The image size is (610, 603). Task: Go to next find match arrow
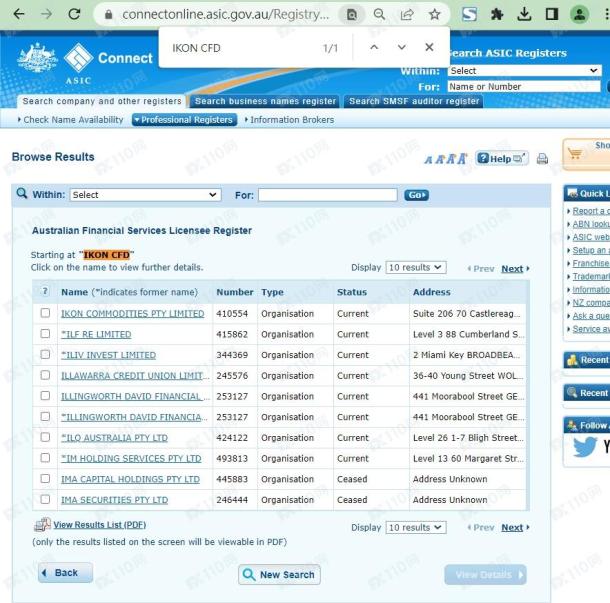[402, 47]
